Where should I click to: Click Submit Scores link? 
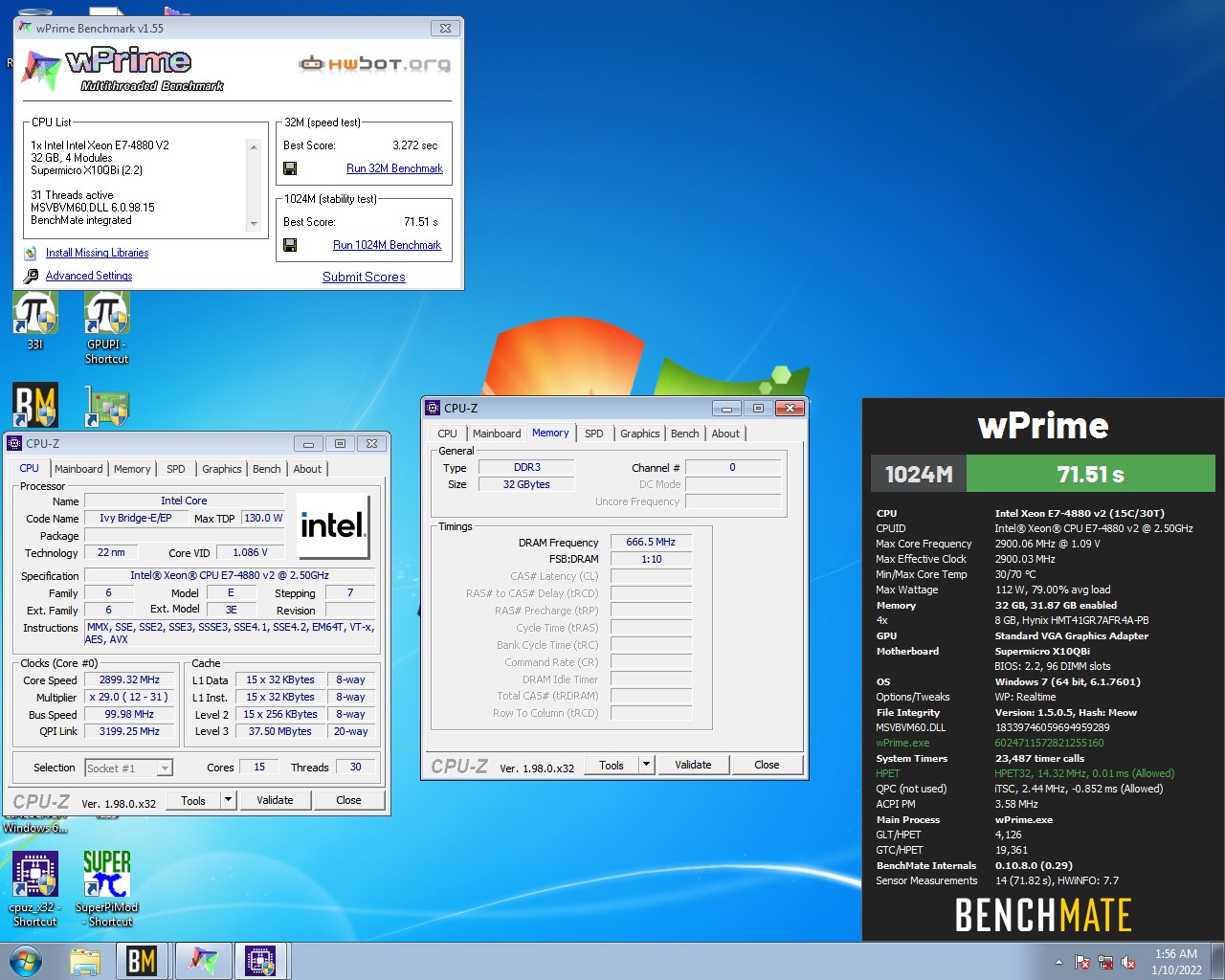point(364,277)
